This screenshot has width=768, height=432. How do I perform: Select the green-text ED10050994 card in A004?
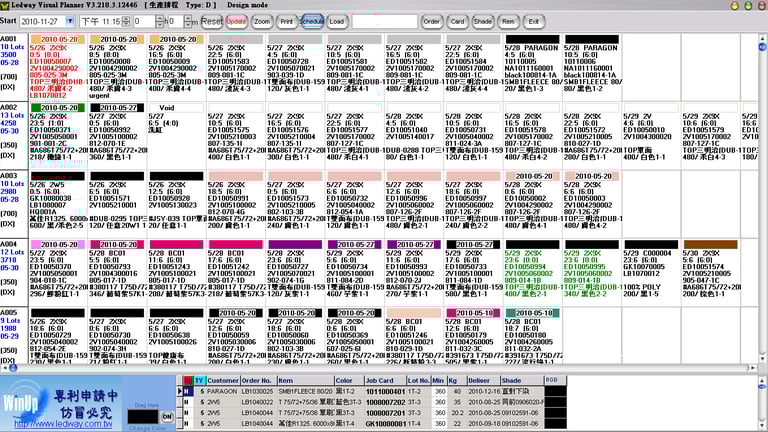point(532,273)
